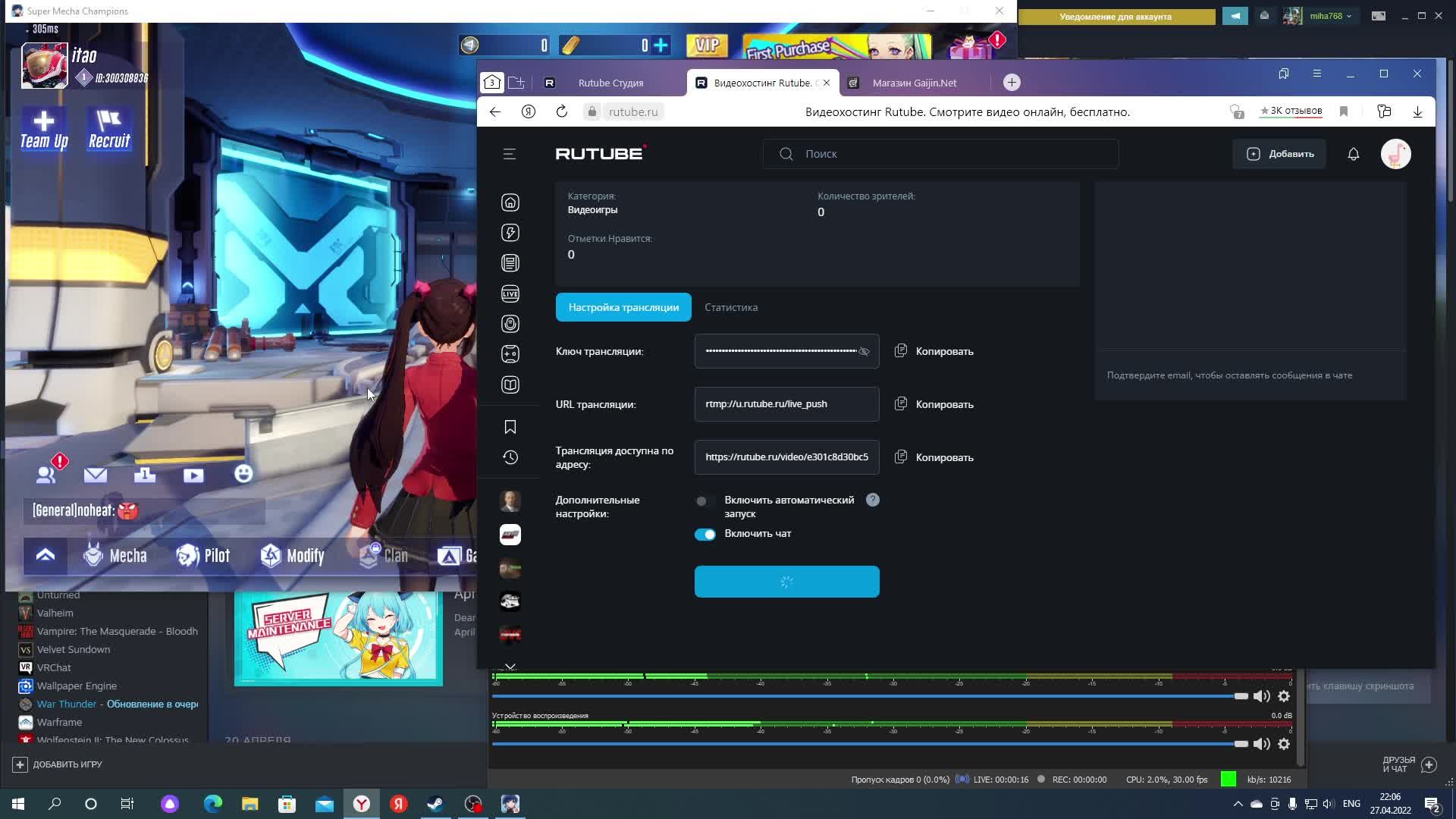This screenshot has width=1456, height=819.
Task: Mute the playback device audio in OBS
Action: coord(1261,744)
